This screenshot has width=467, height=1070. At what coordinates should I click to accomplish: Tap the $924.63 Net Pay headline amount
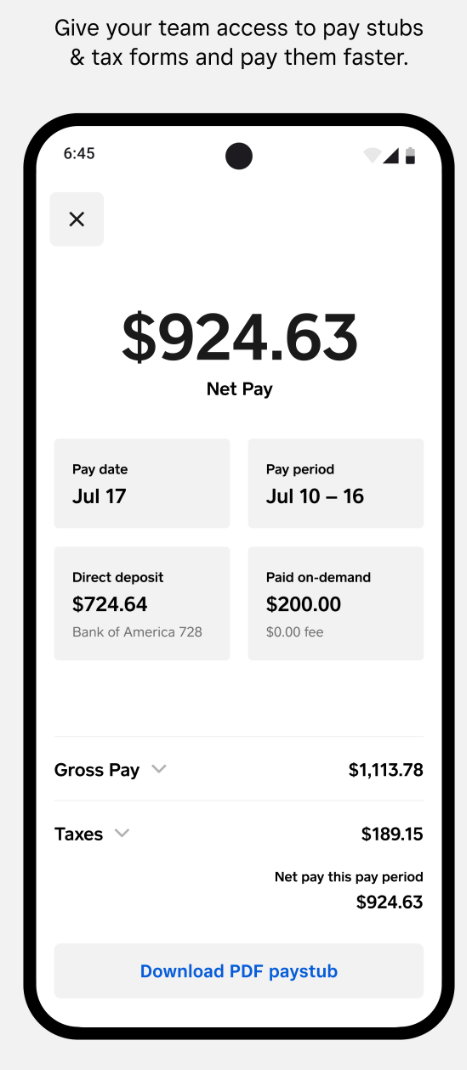coord(239,338)
